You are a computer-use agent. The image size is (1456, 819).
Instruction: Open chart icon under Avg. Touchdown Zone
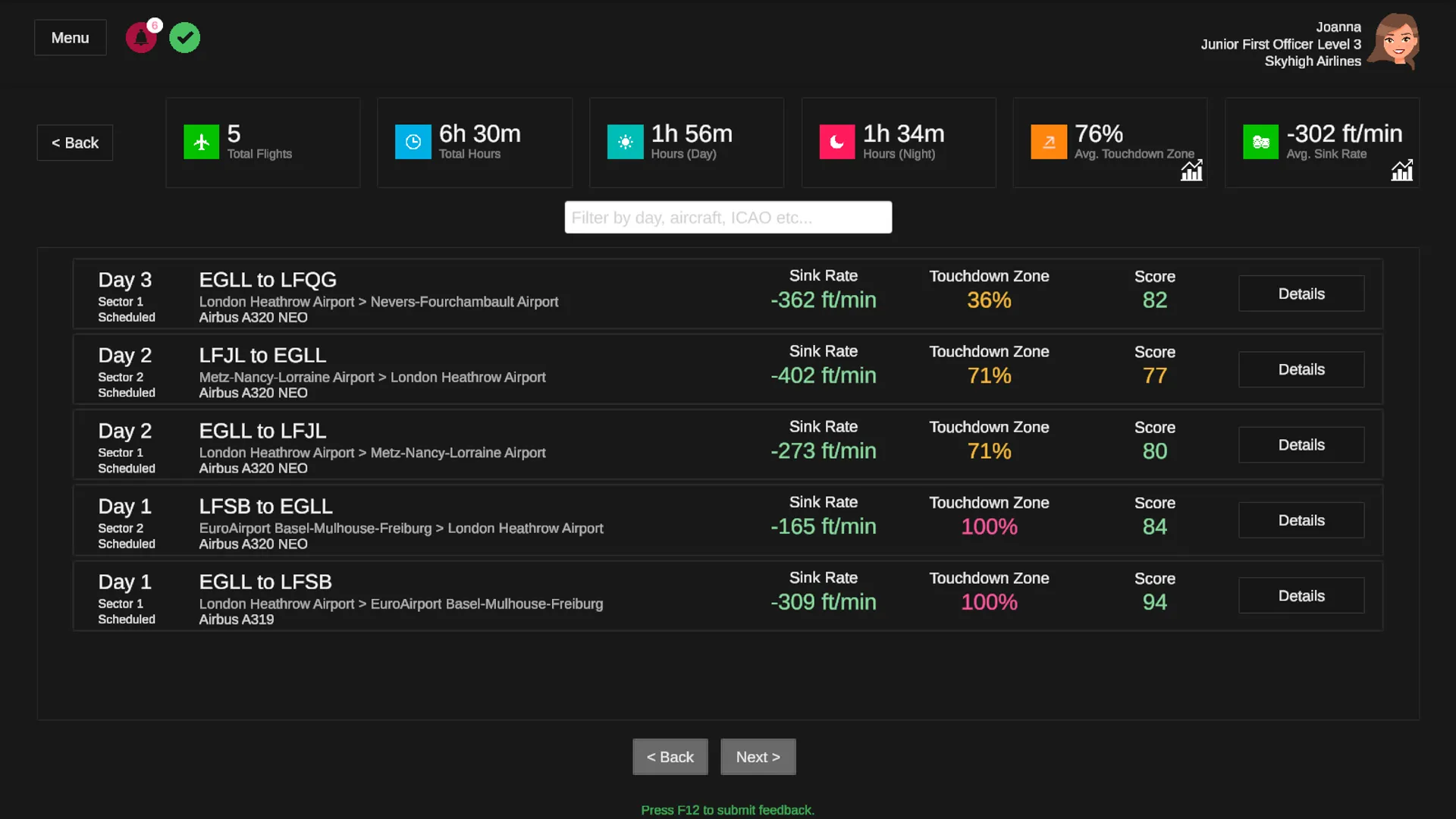tap(1191, 171)
